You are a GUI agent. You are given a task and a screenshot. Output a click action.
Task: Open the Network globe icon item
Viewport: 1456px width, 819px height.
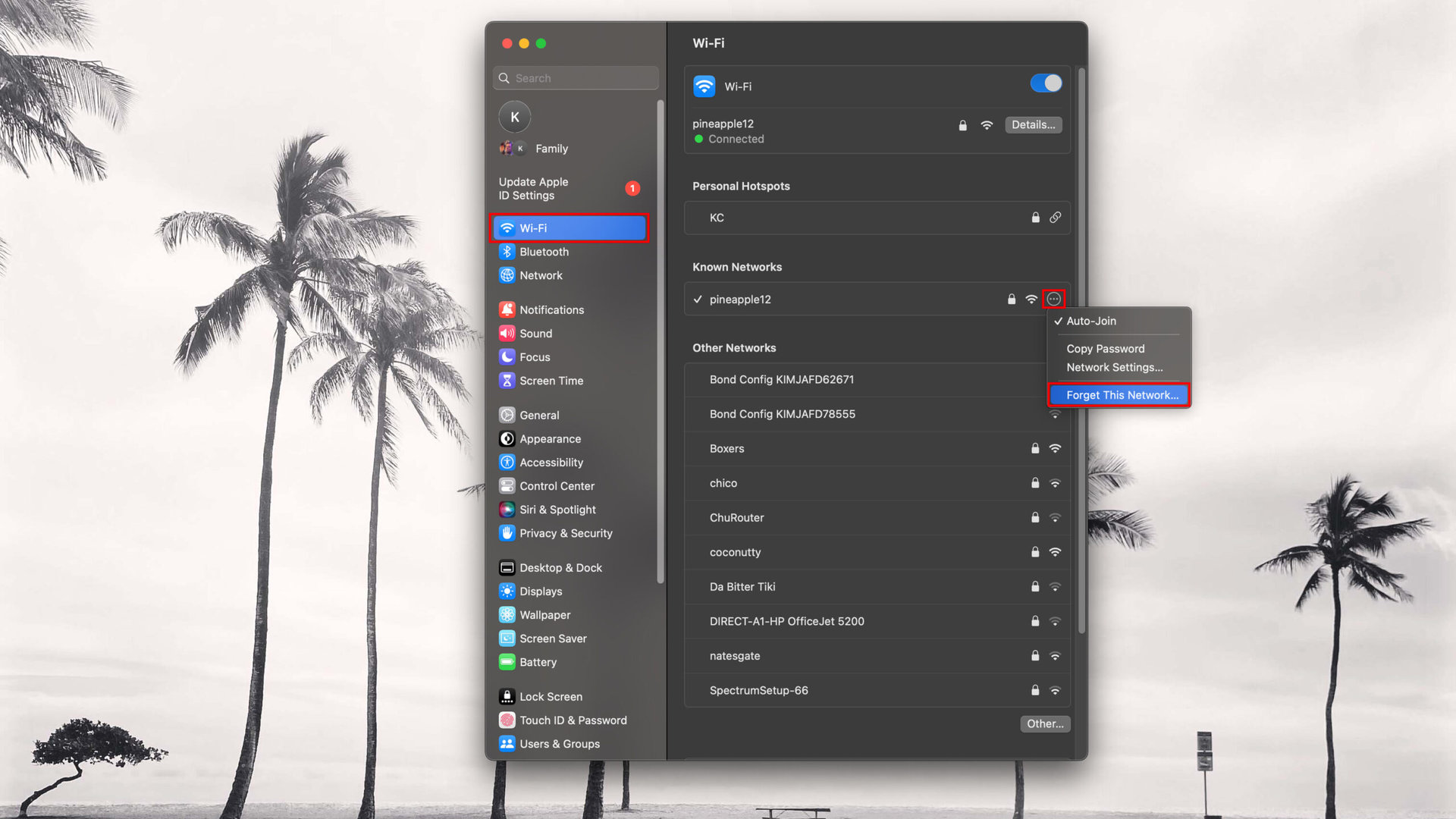[507, 275]
